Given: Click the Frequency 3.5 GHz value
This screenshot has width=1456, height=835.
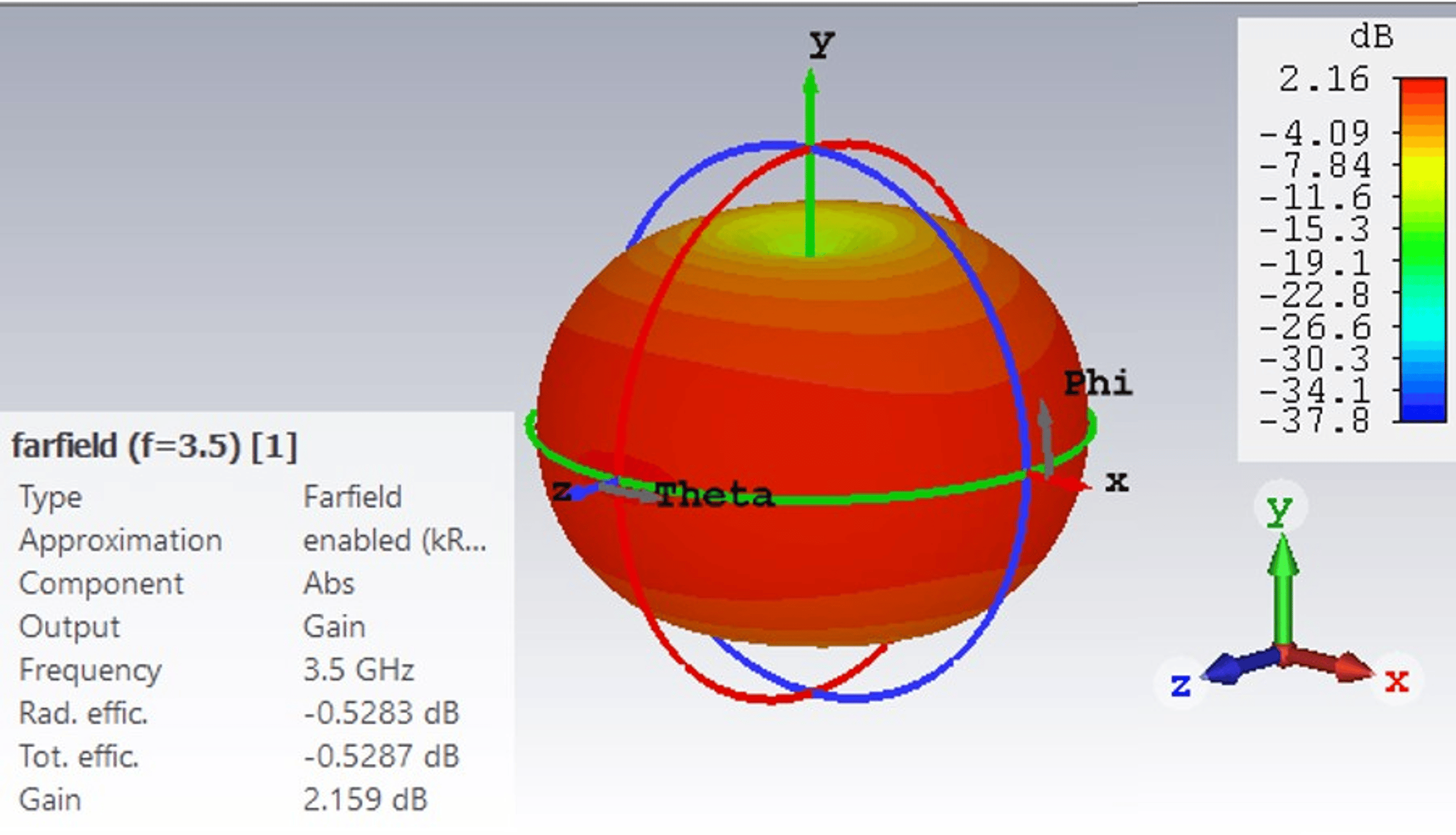Looking at the screenshot, I should [359, 669].
